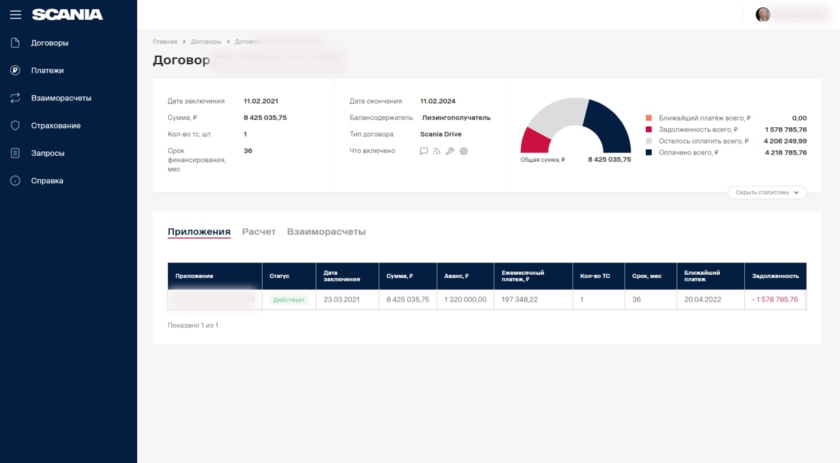840x463 pixels.
Task: Click the dark navy Оплачено всего legend swatch
Action: [x=649, y=153]
